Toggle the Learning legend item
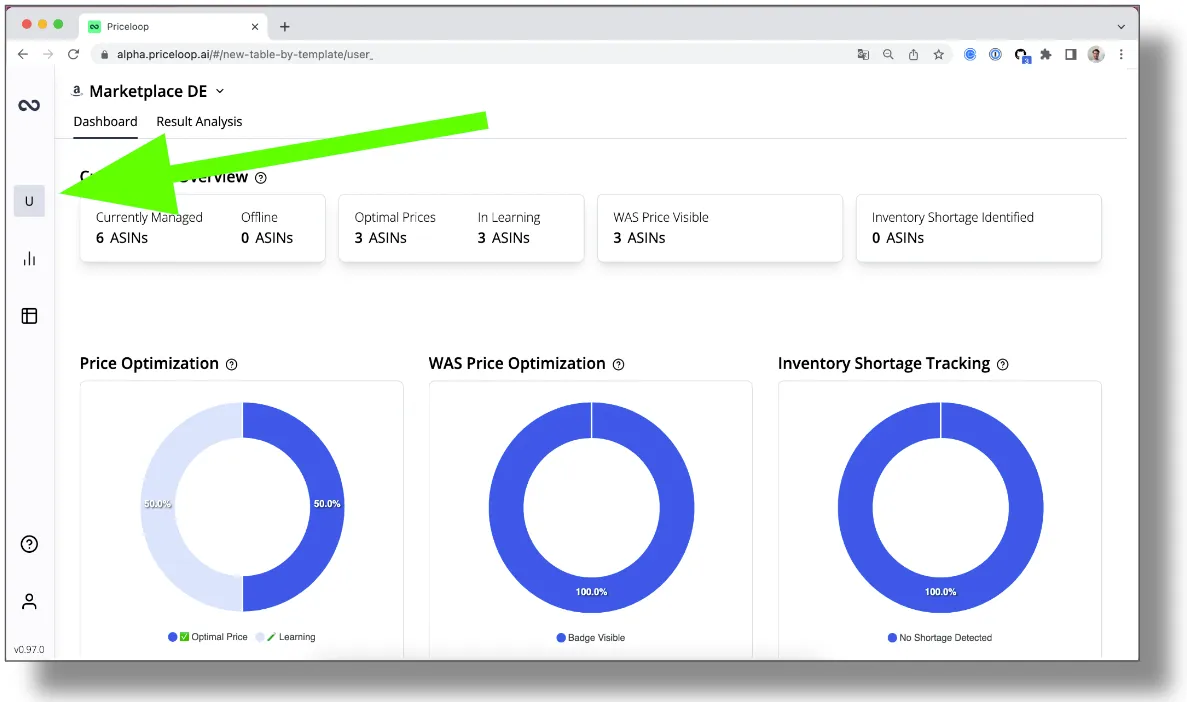 click(x=286, y=637)
